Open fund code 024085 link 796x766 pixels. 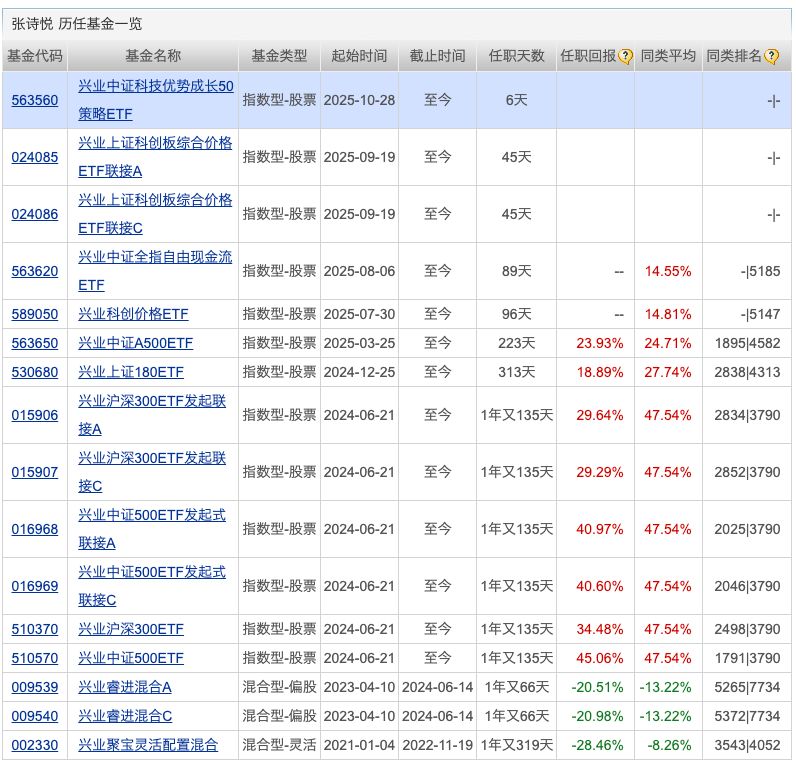(35, 157)
